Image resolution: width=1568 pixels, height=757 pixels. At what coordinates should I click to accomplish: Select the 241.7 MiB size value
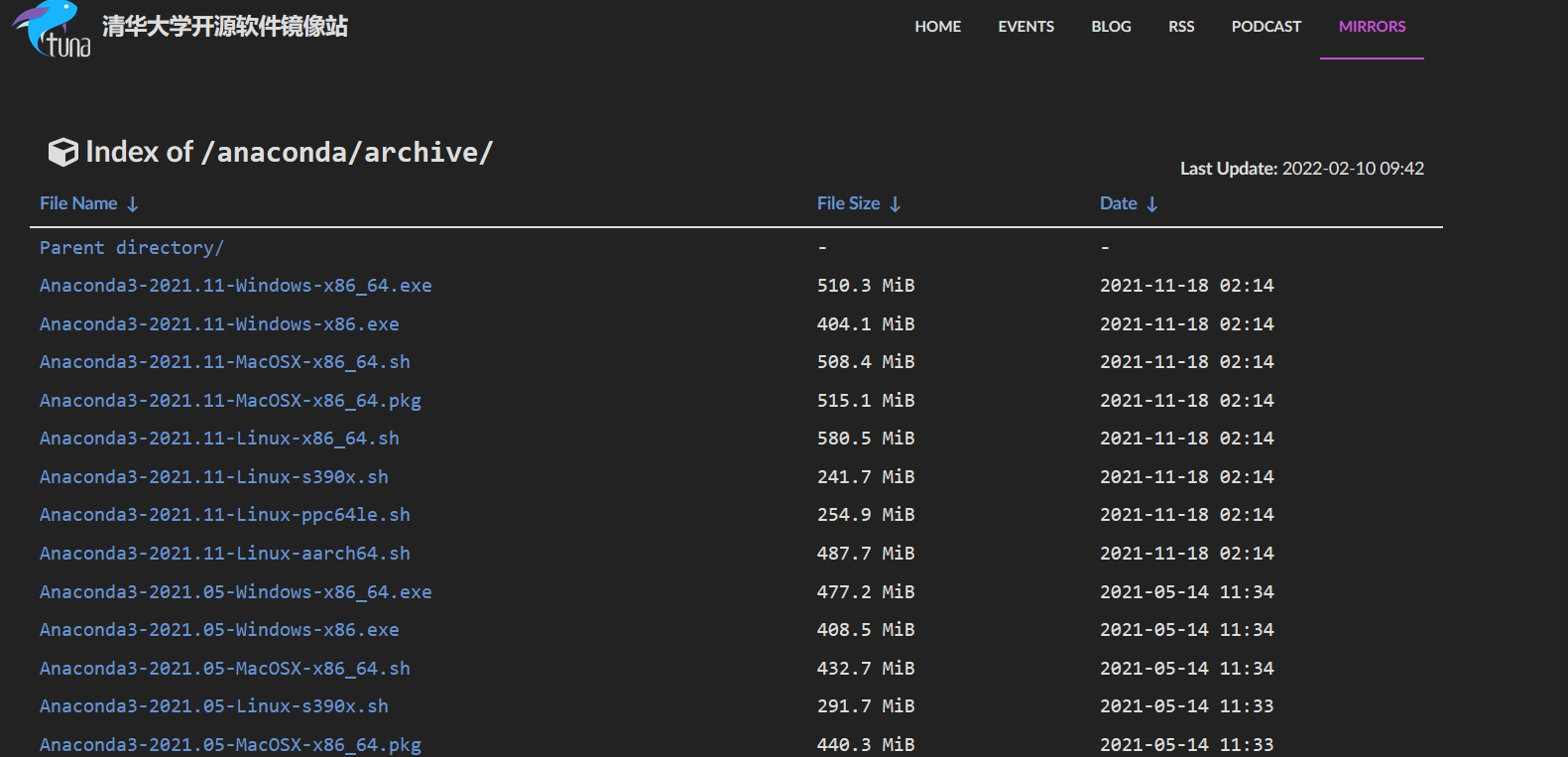click(866, 477)
